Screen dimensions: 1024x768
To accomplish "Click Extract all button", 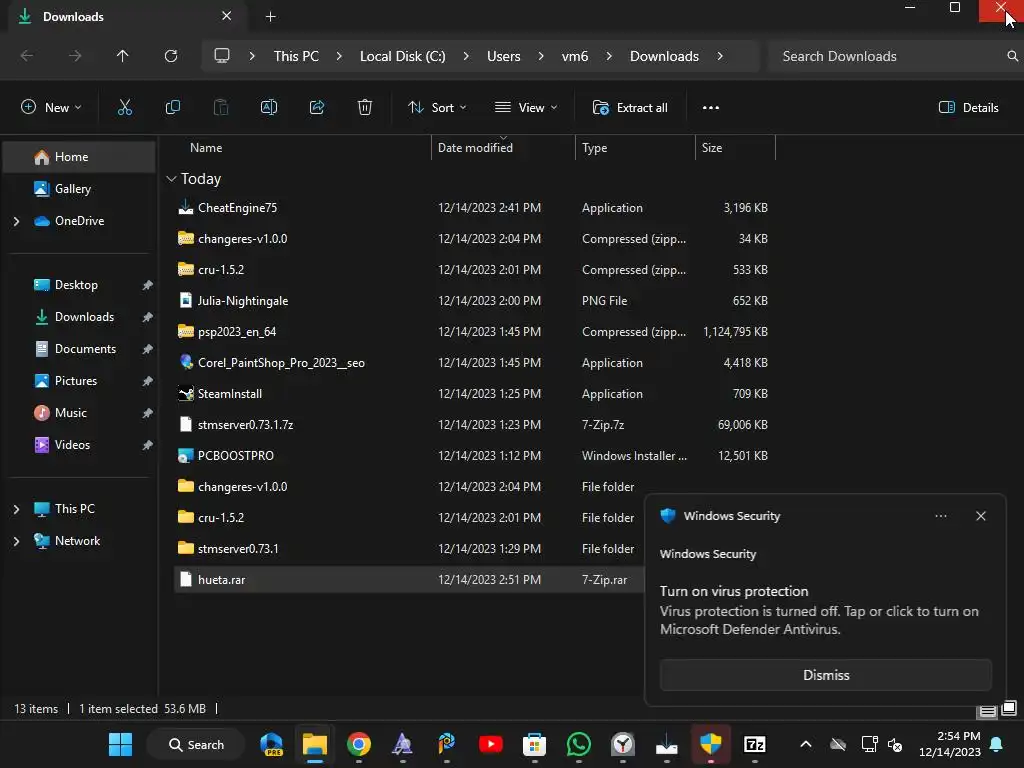I will 630,108.
